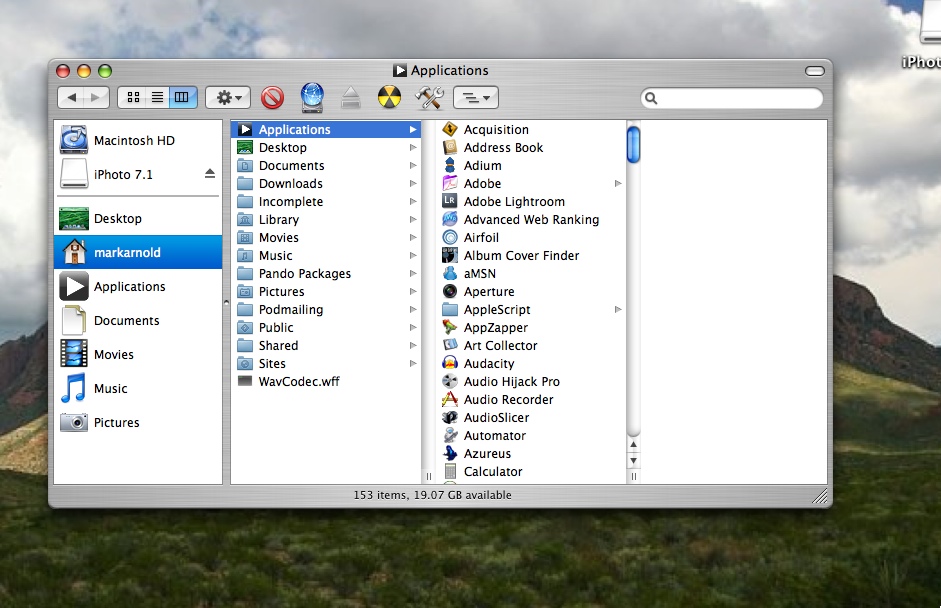
Task: Open Pictures in the sidebar
Action: click(x=138, y=423)
